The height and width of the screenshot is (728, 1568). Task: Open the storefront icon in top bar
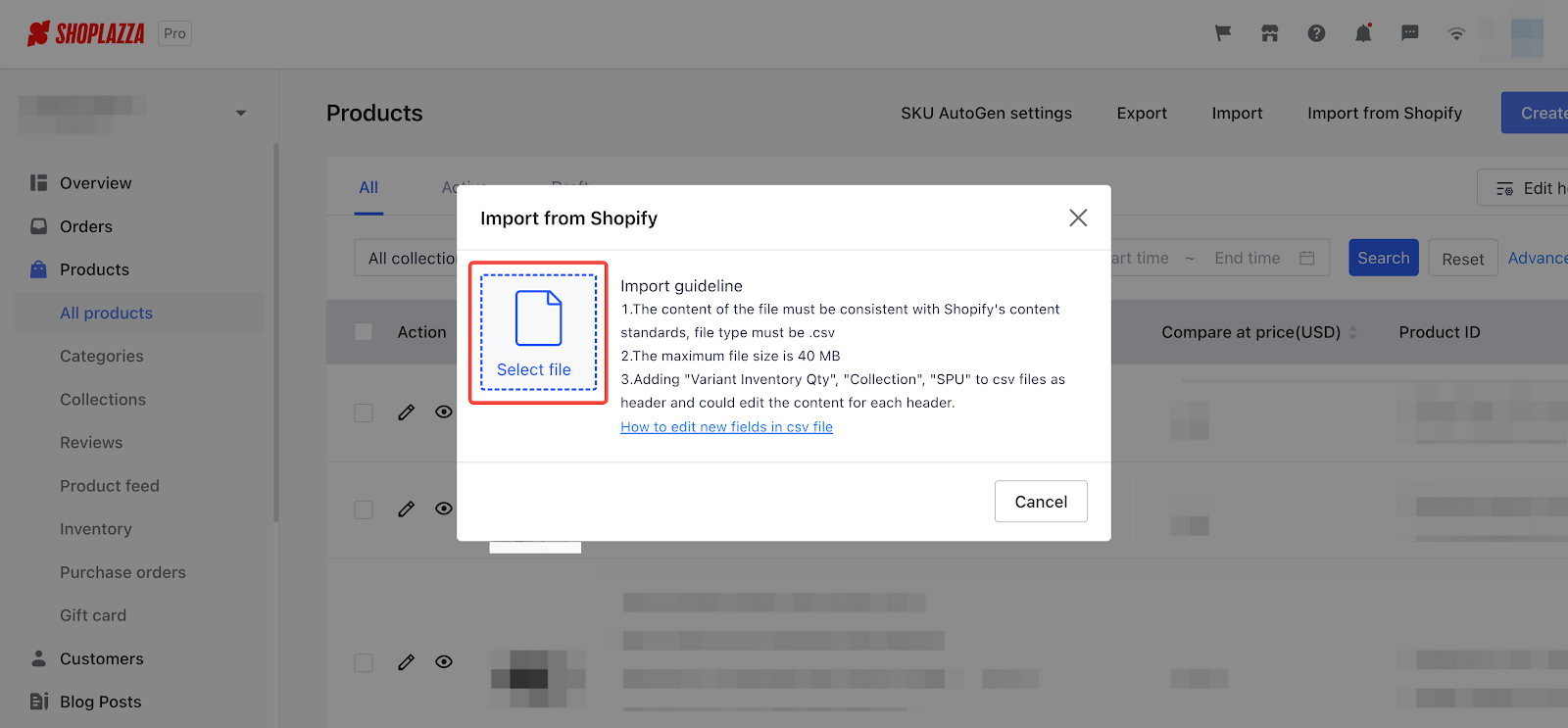point(1270,33)
